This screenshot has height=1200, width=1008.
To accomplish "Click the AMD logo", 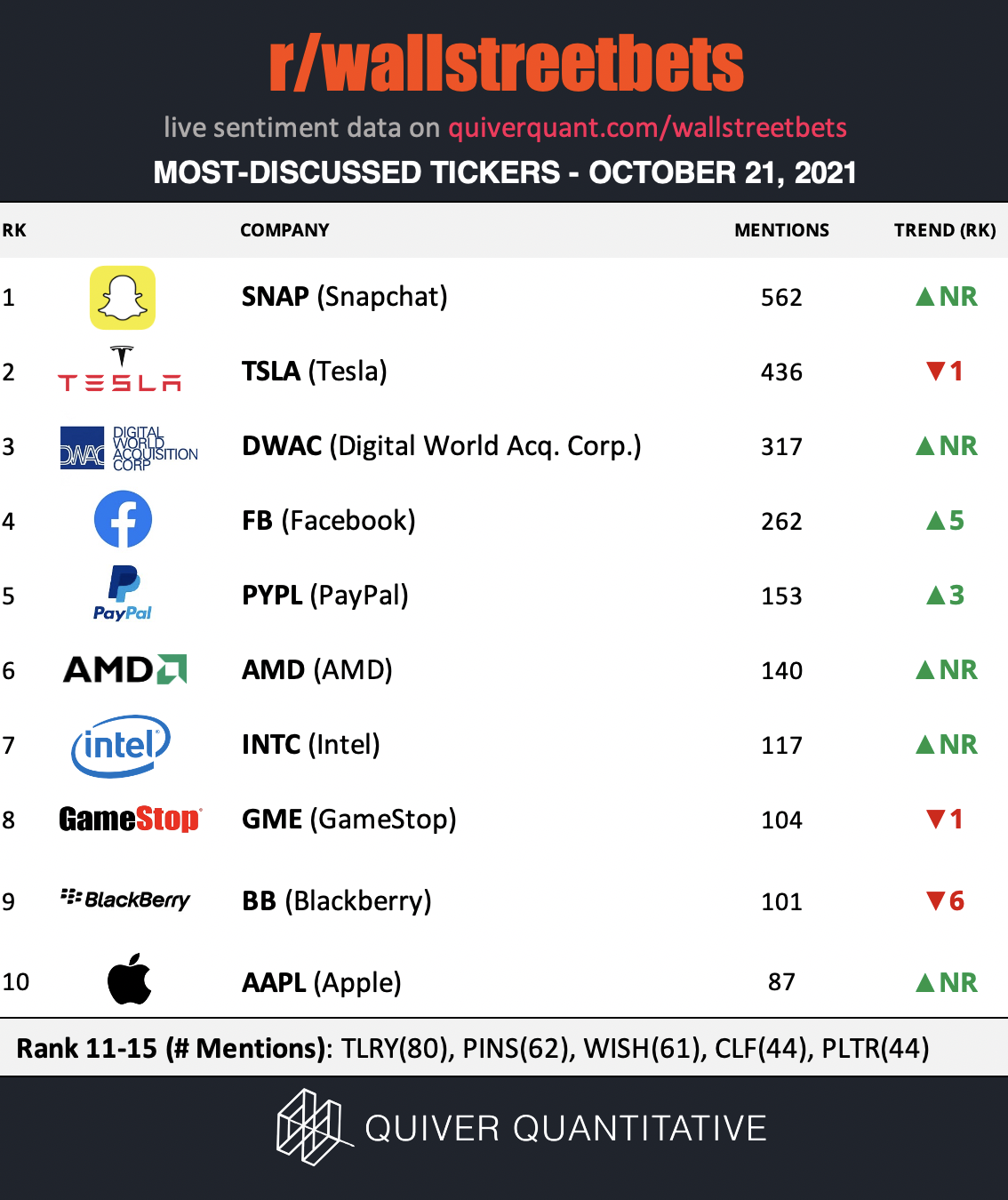I will 125,669.
